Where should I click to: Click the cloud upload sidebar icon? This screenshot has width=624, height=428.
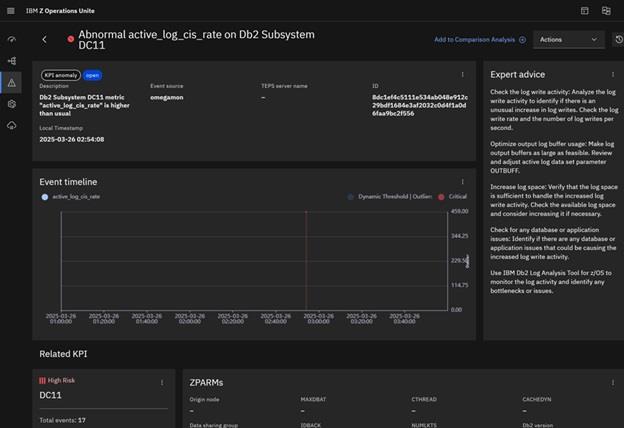11,125
